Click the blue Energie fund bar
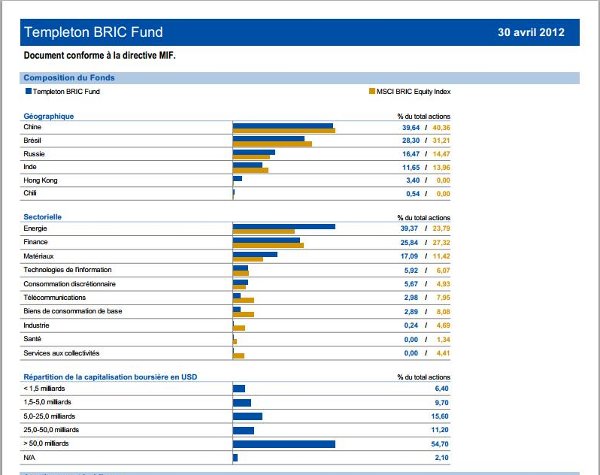Image resolution: width=600 pixels, height=475 pixels. click(284, 227)
